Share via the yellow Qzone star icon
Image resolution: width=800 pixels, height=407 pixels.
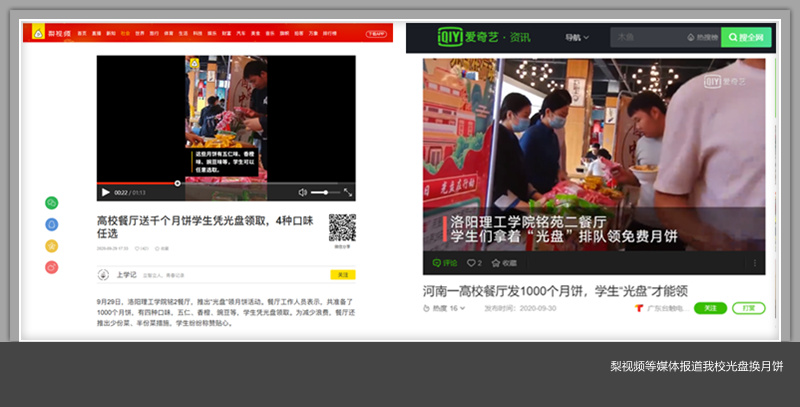52,246
